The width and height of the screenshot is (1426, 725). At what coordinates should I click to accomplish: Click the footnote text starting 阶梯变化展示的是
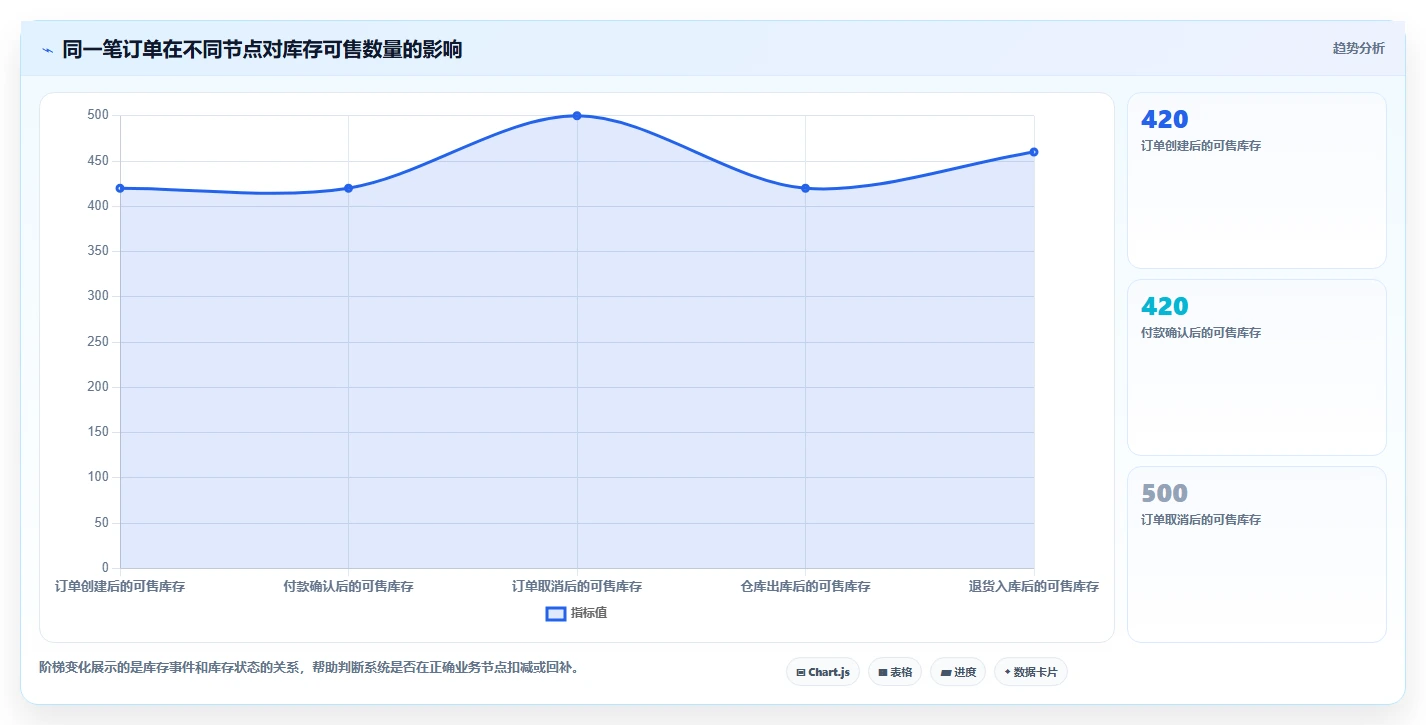pyautogui.click(x=309, y=667)
